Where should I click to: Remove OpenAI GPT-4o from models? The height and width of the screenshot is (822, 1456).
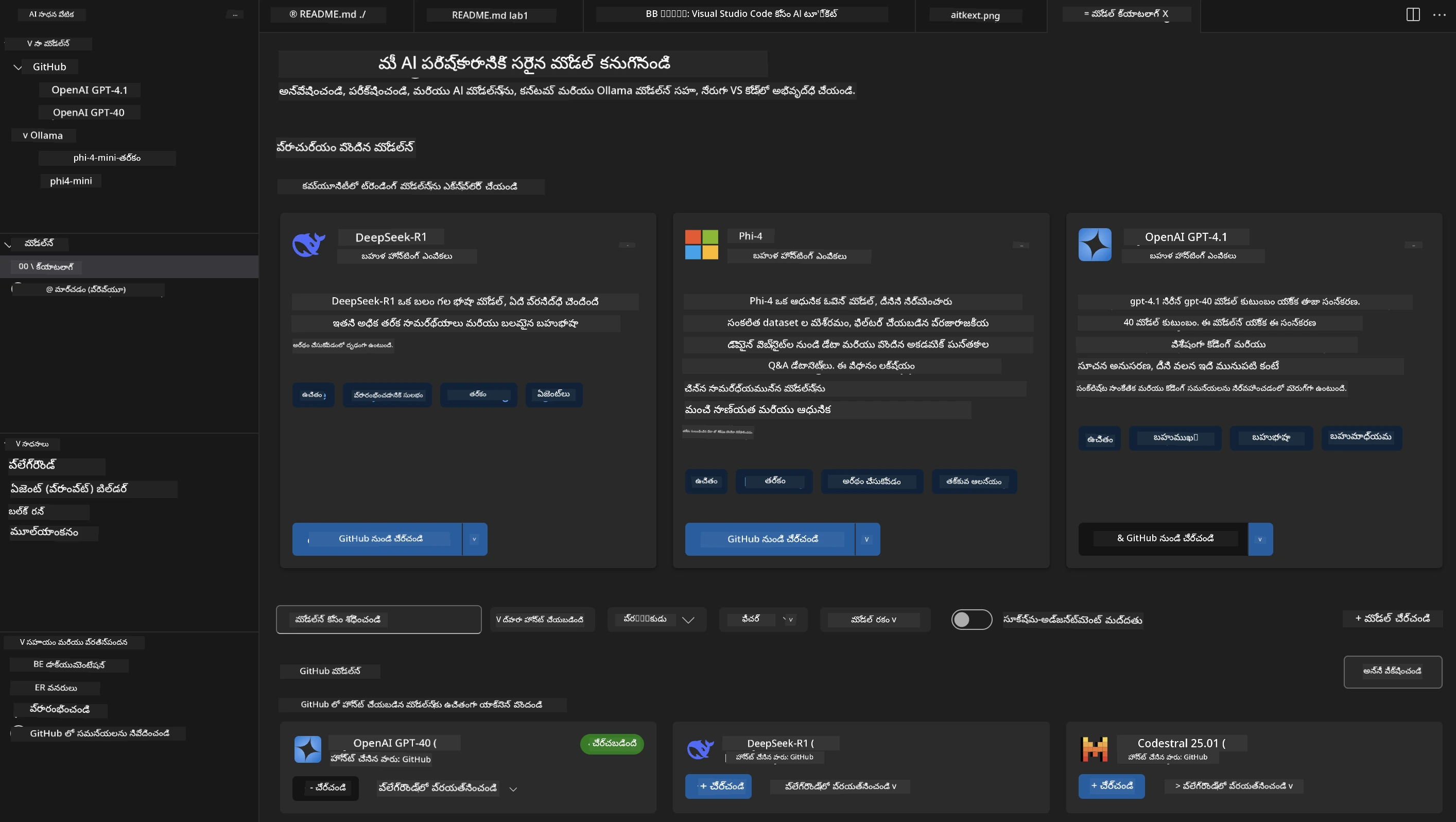325,788
